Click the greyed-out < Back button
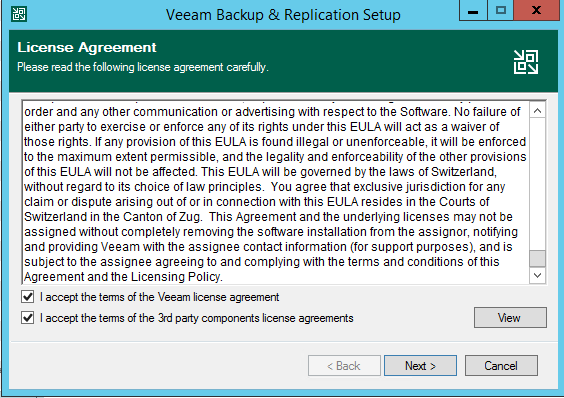 [x=344, y=366]
